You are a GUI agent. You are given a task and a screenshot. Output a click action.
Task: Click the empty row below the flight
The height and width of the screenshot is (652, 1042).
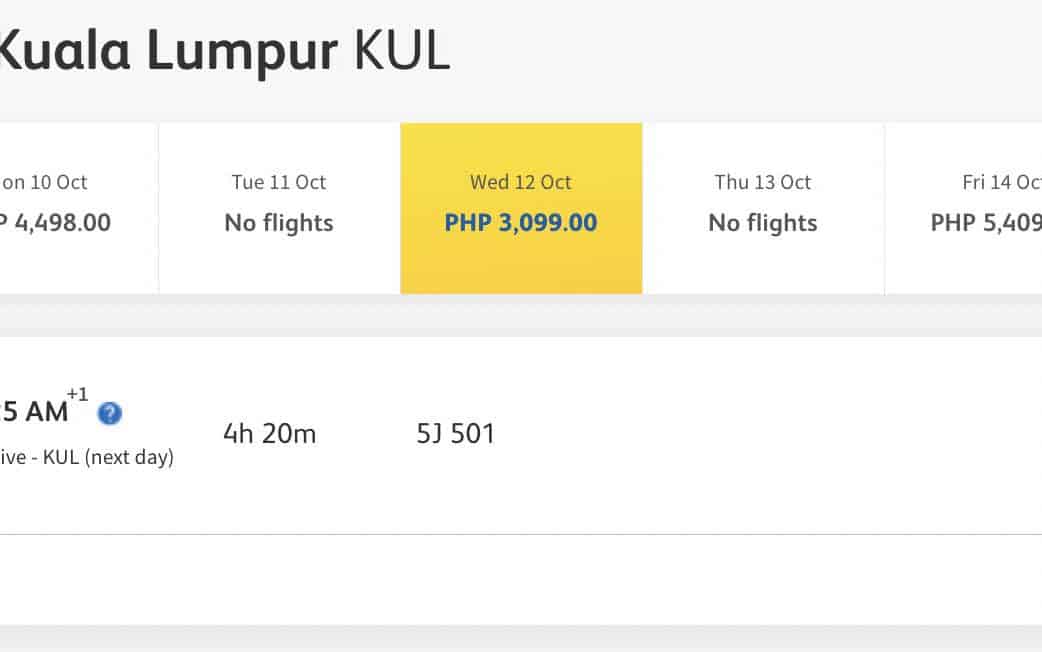coord(520,580)
